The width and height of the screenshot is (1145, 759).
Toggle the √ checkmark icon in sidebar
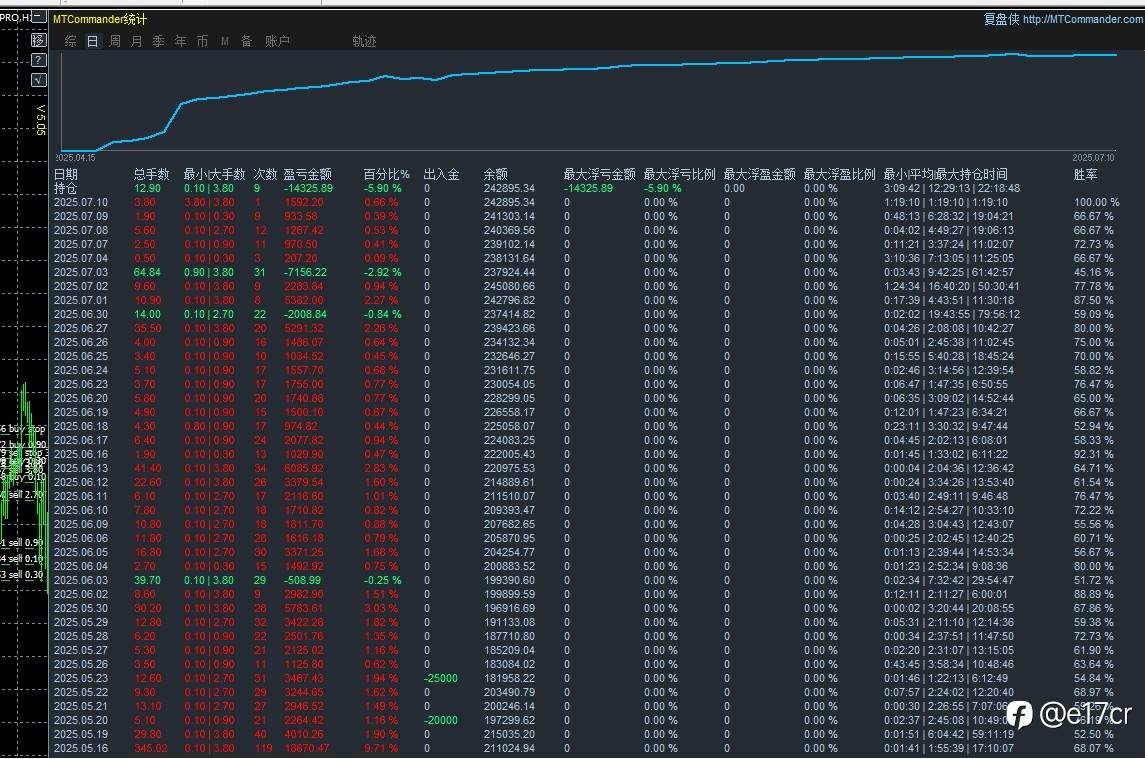(39, 80)
